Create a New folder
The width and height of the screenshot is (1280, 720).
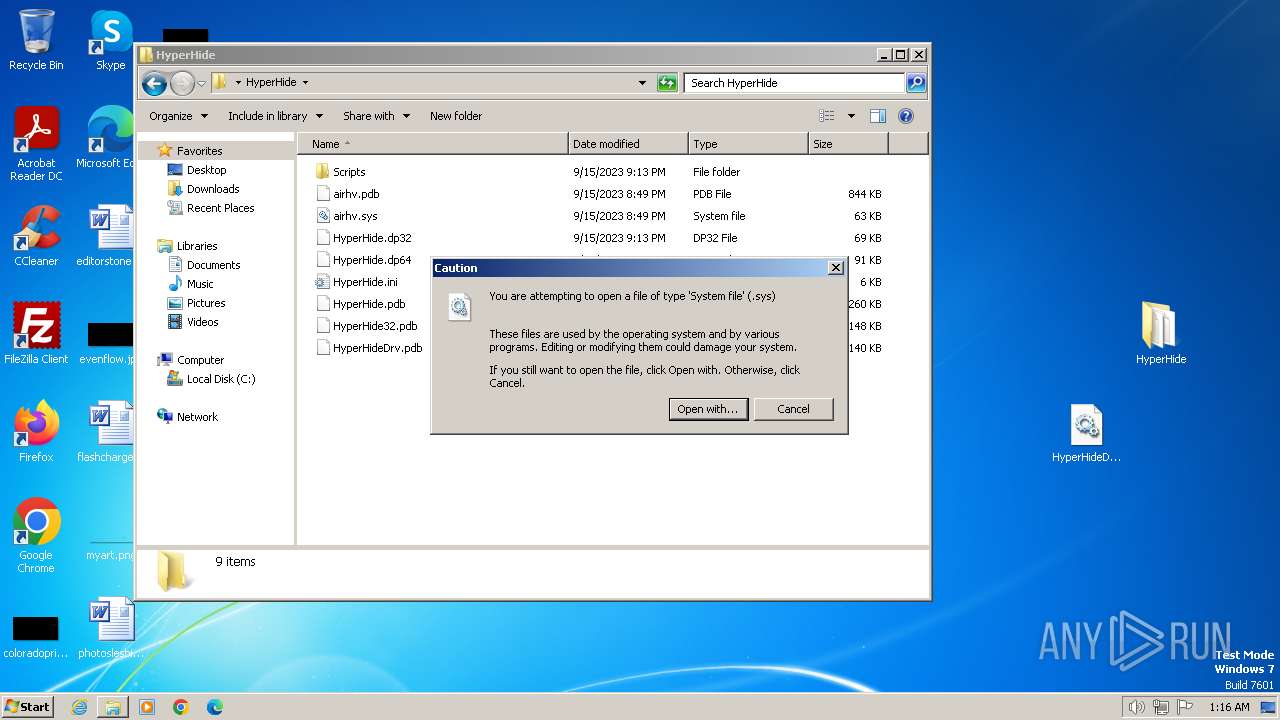(456, 116)
